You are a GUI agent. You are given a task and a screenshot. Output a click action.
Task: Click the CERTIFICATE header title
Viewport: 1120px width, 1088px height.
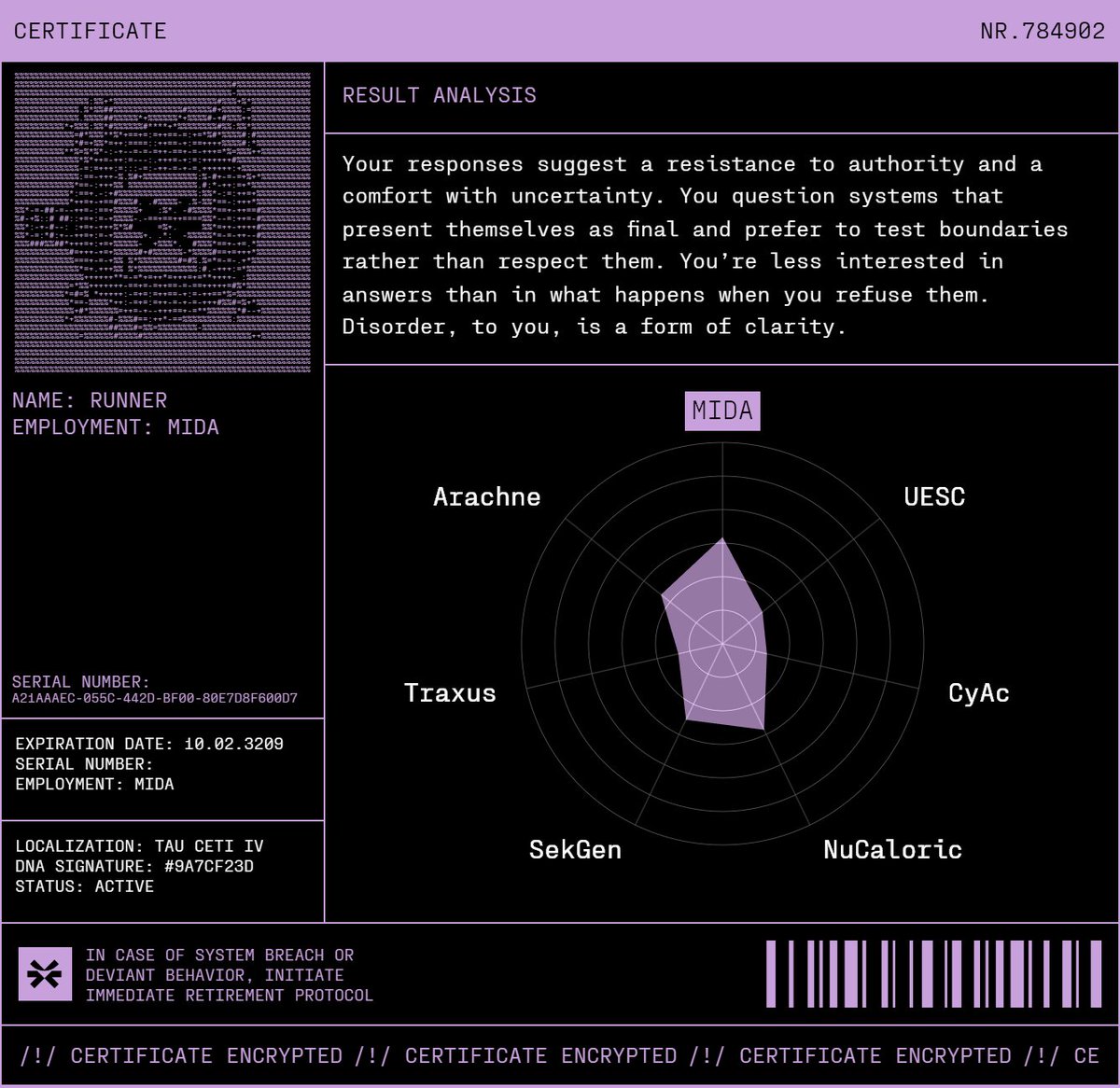tap(90, 31)
